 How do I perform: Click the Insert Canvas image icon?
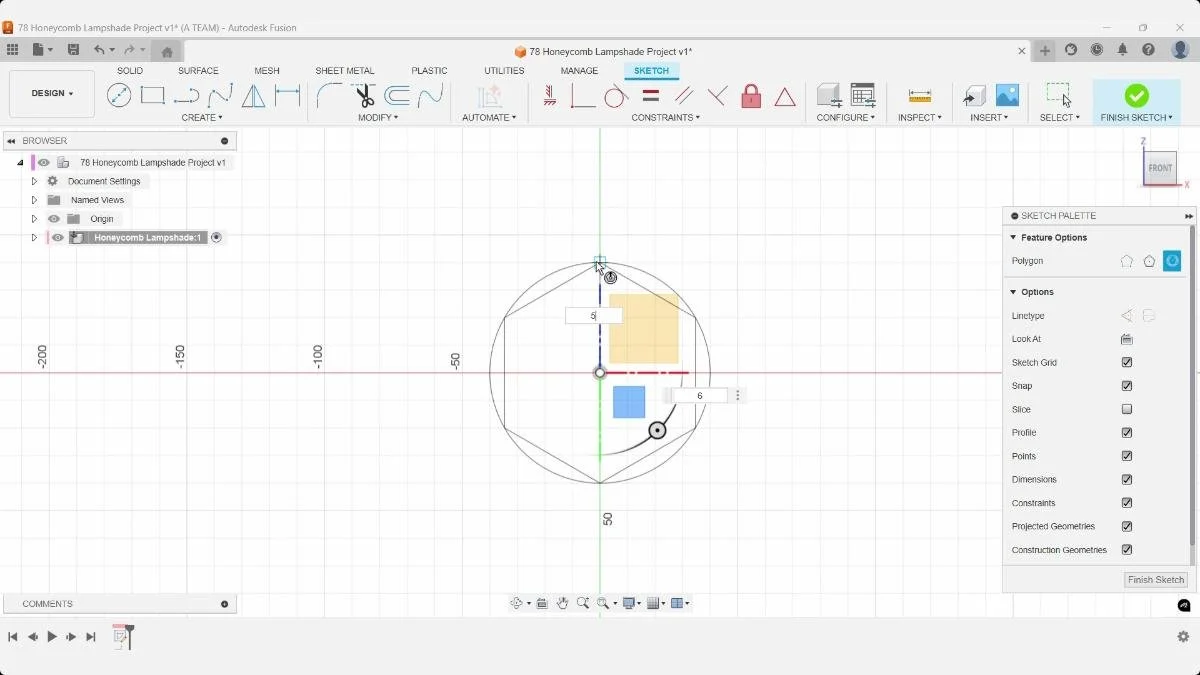[x=1007, y=95]
